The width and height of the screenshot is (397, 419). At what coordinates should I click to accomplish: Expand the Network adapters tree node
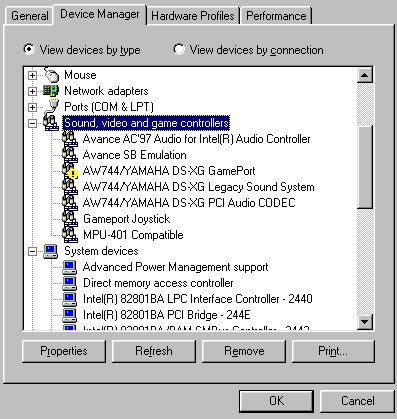tap(32, 91)
